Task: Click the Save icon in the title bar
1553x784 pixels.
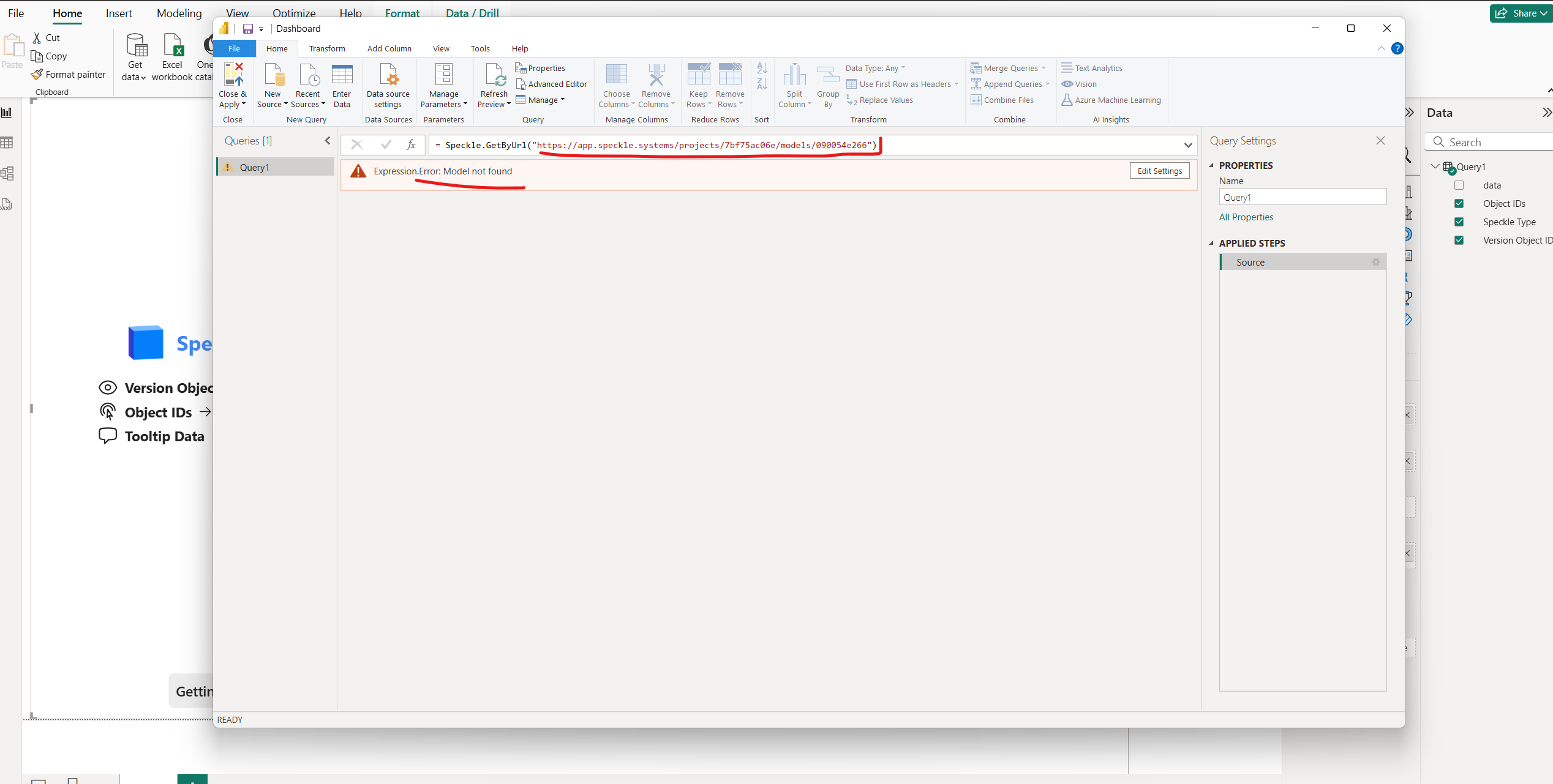Action: pyautogui.click(x=248, y=29)
